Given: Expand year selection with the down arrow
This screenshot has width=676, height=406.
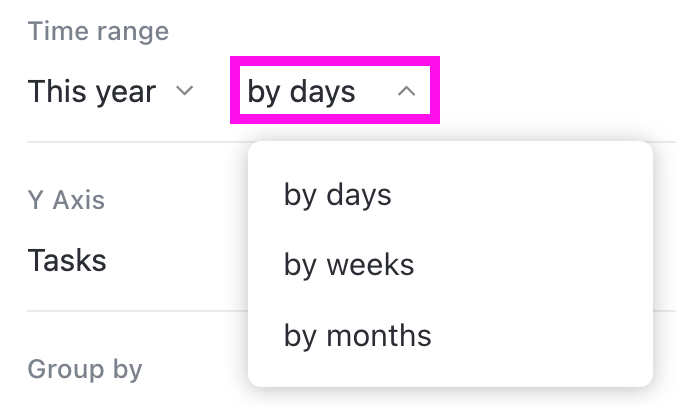Looking at the screenshot, I should coord(184,91).
